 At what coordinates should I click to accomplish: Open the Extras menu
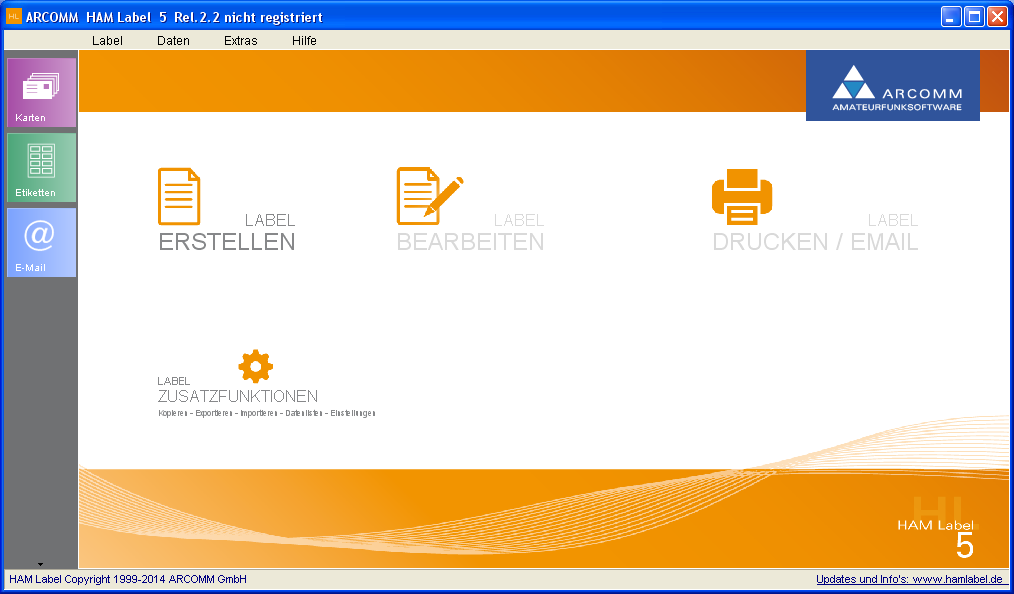click(241, 41)
